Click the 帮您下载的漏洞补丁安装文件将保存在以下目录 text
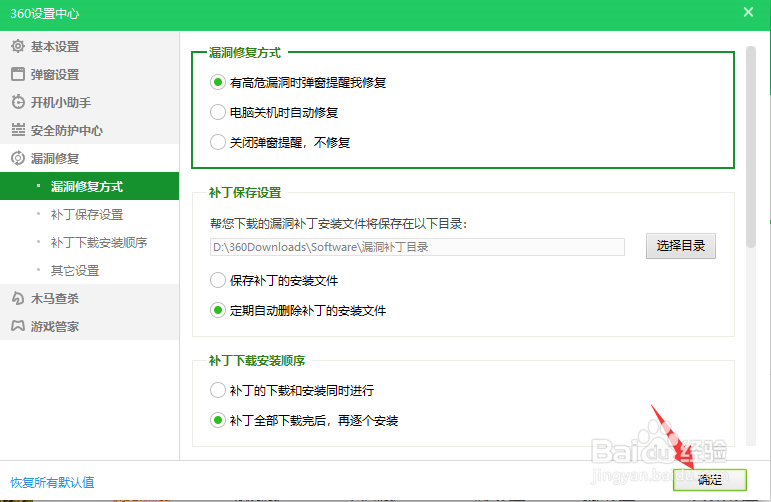Screen dimensions: 771x502 pos(338,224)
